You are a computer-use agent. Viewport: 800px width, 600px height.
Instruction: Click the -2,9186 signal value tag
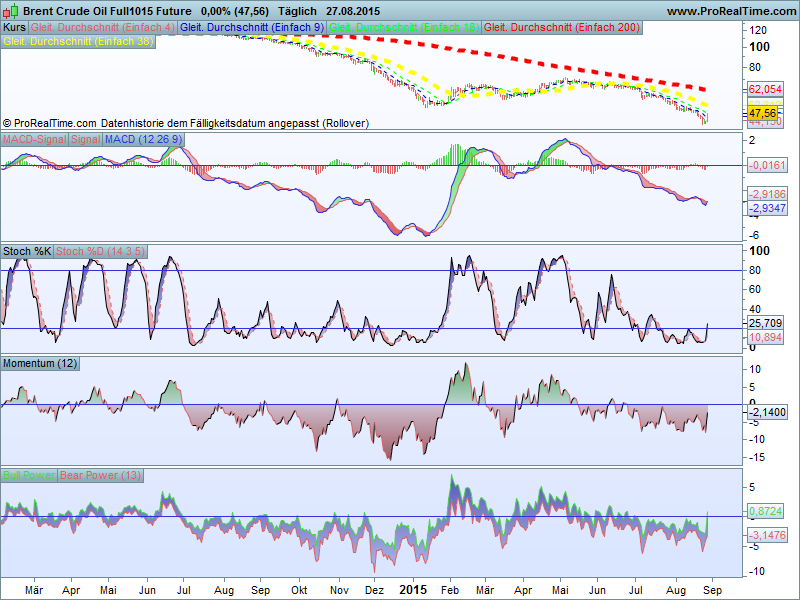[768, 194]
